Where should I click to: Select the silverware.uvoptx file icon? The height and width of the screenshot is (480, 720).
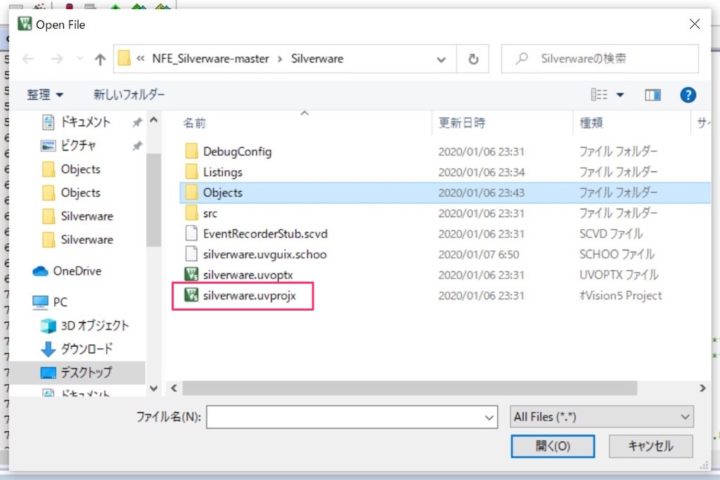click(x=192, y=273)
